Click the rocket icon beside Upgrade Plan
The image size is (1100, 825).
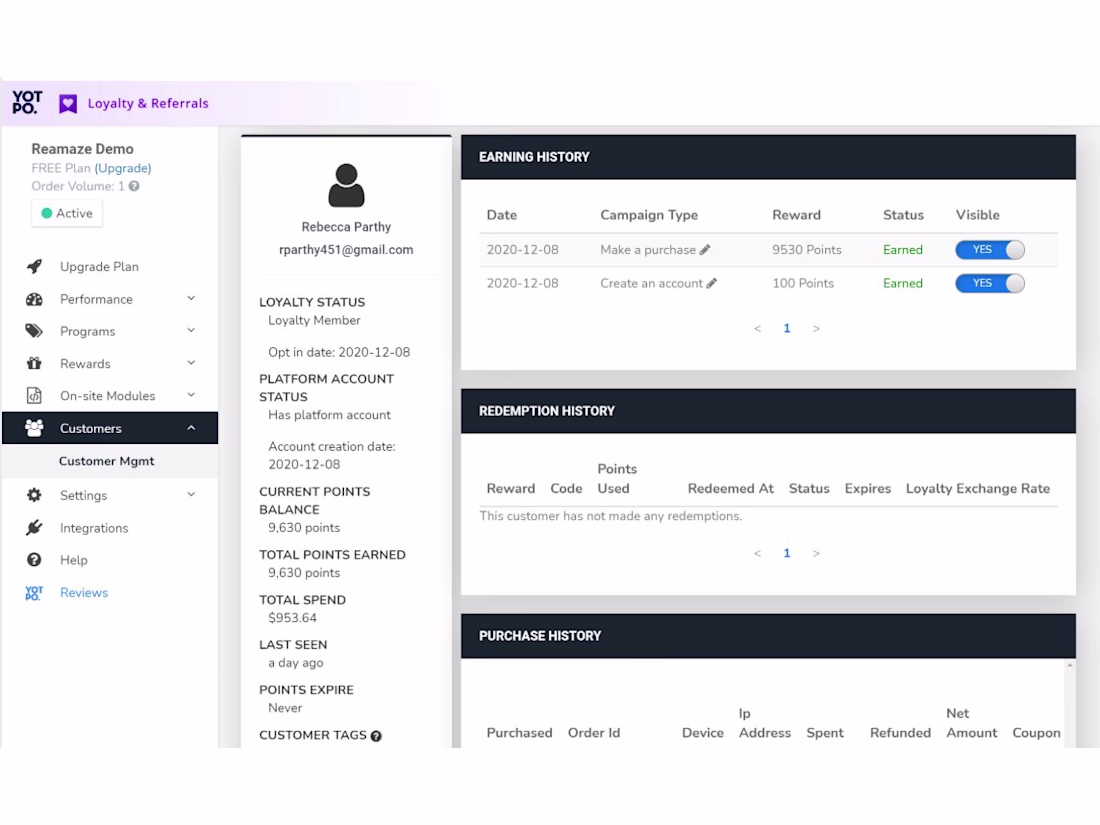pos(34,267)
